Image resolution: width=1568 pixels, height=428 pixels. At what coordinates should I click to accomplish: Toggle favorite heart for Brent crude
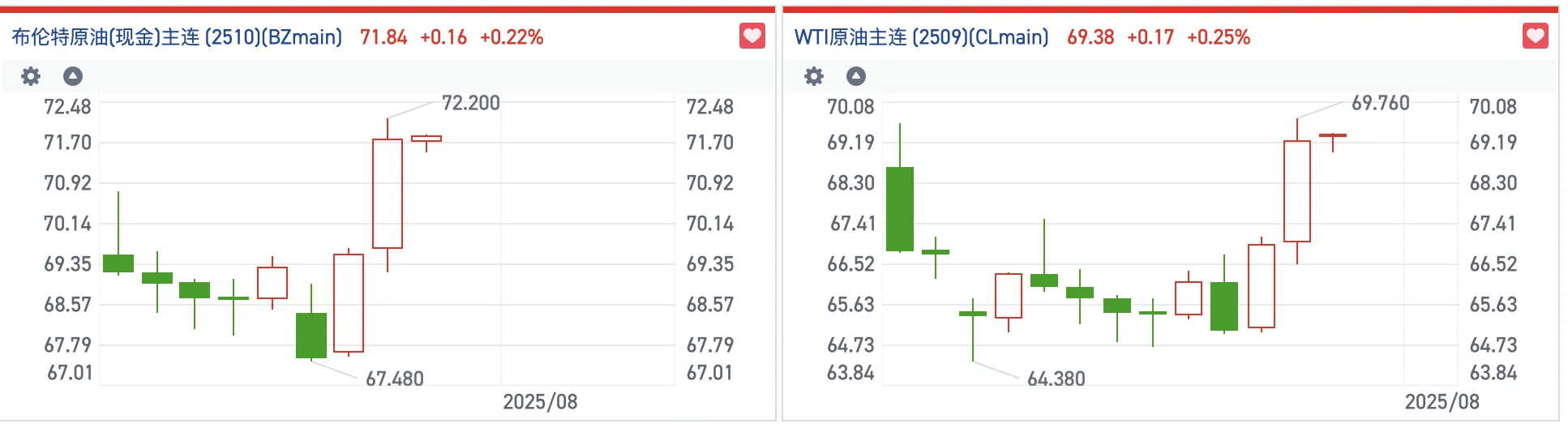(752, 36)
